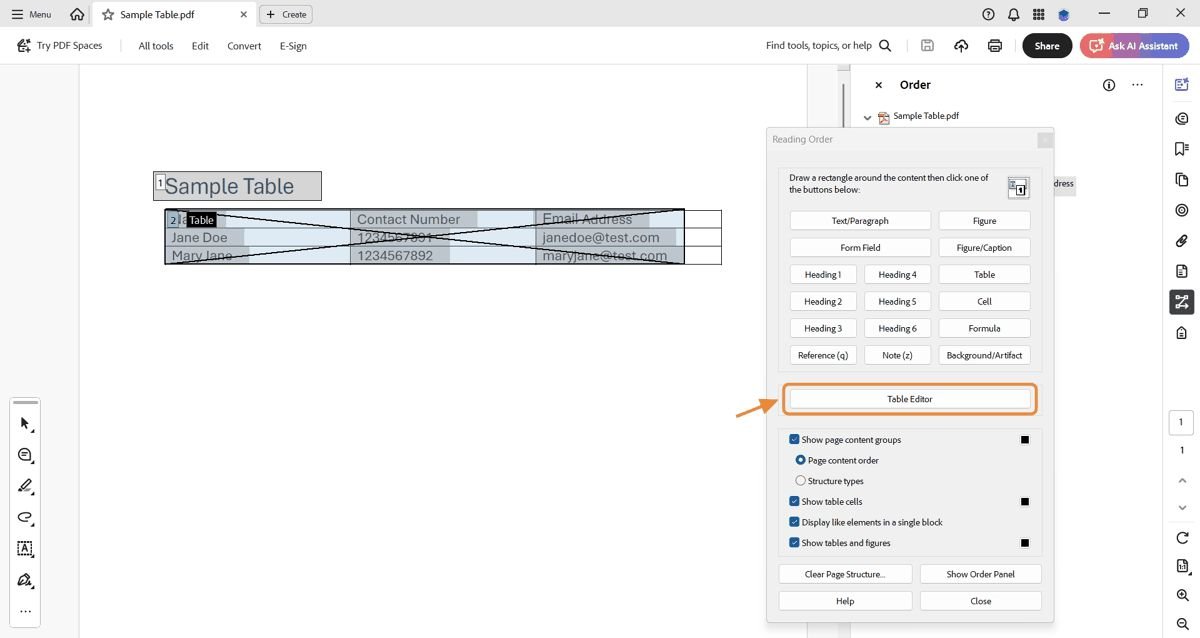
Task: Open Content document icon in right sidebar
Action: 1182,271
